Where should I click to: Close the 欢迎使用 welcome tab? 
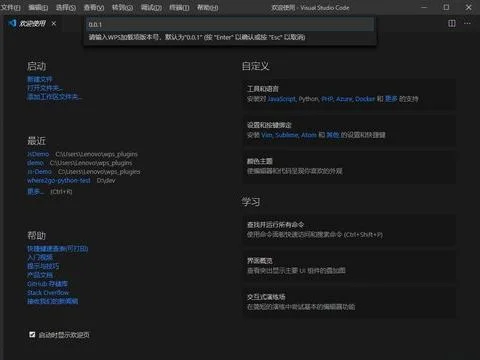(54, 23)
